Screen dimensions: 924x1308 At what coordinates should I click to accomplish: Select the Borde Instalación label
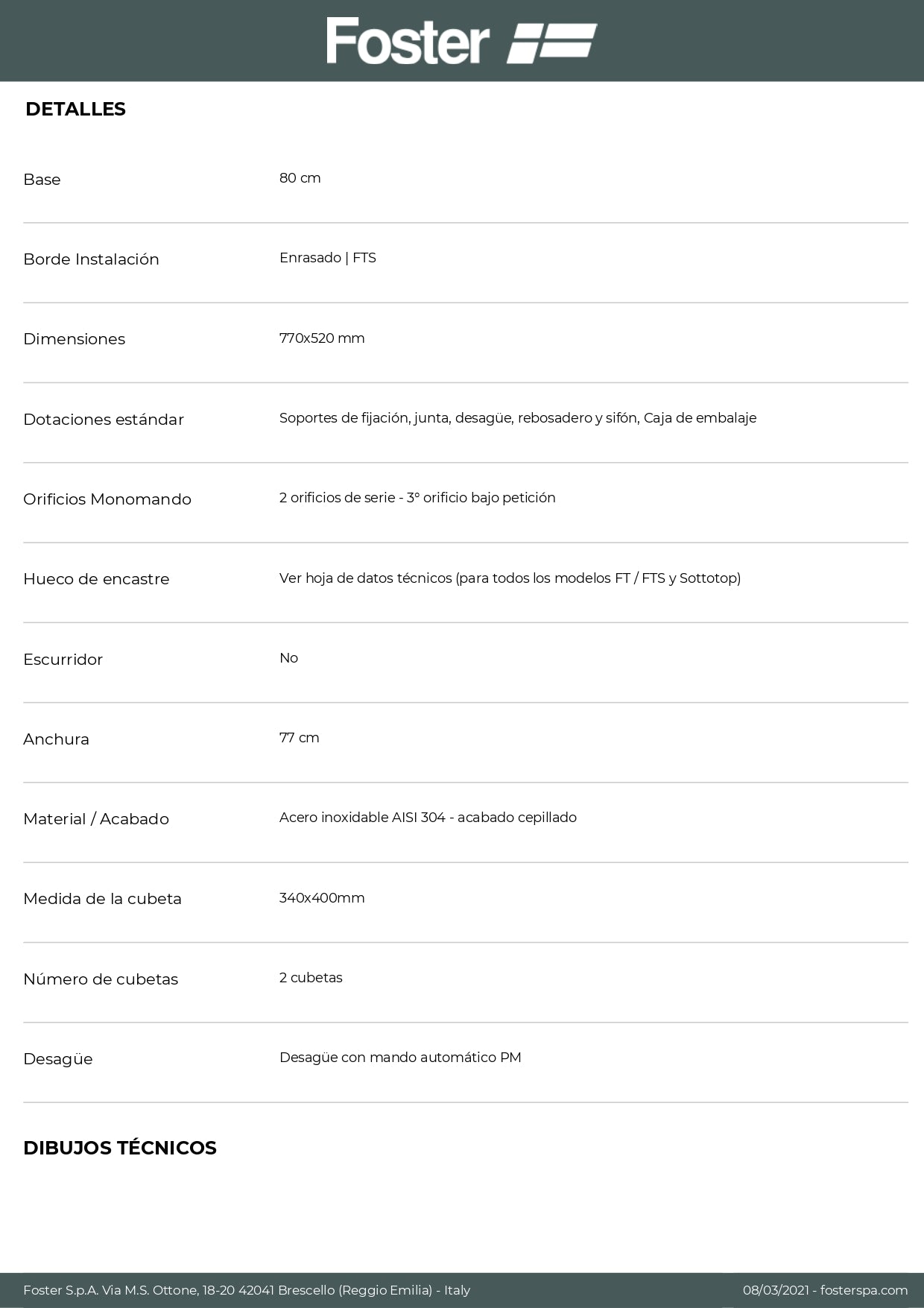point(91,259)
